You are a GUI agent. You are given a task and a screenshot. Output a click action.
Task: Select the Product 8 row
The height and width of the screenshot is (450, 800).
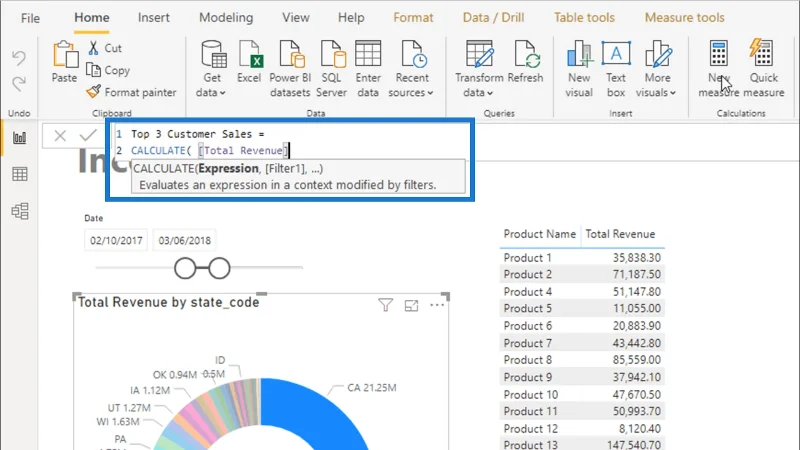pyautogui.click(x=582, y=360)
